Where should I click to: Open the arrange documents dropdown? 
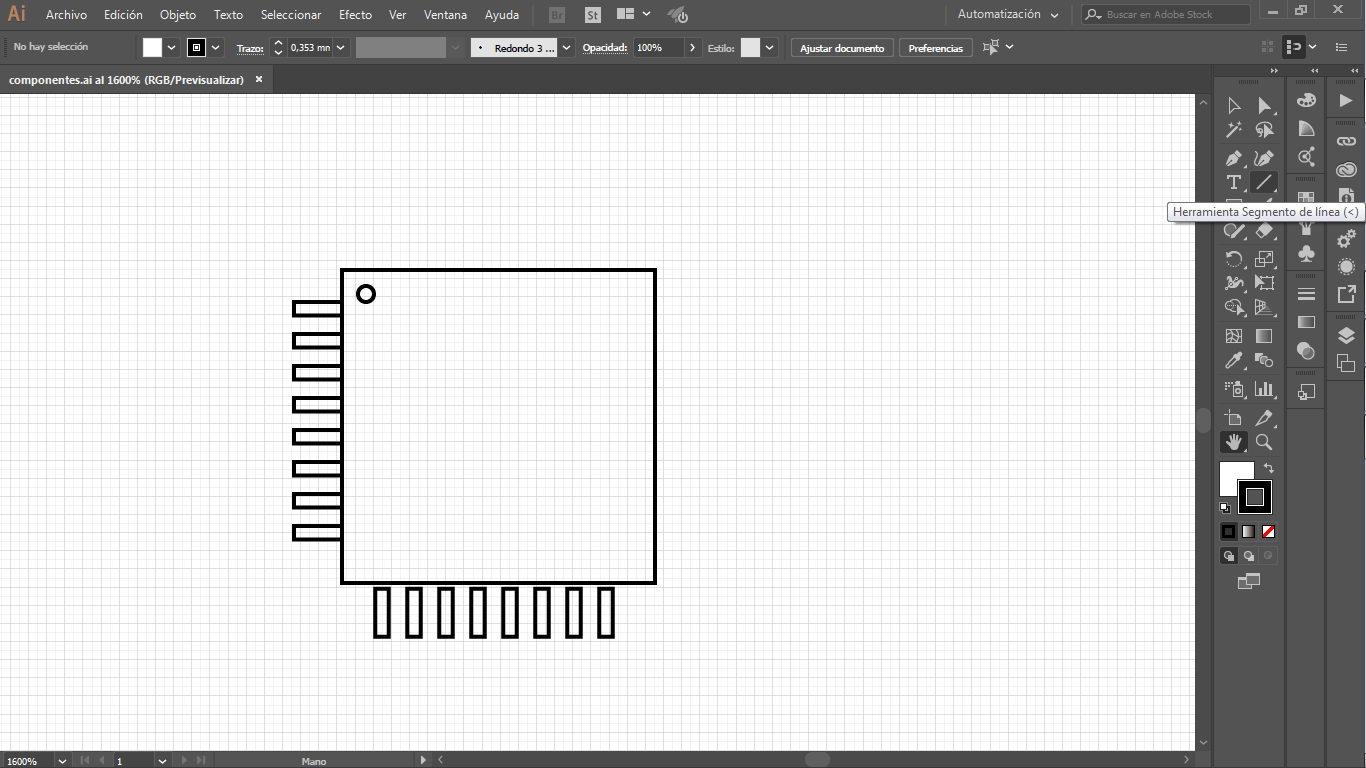click(634, 15)
